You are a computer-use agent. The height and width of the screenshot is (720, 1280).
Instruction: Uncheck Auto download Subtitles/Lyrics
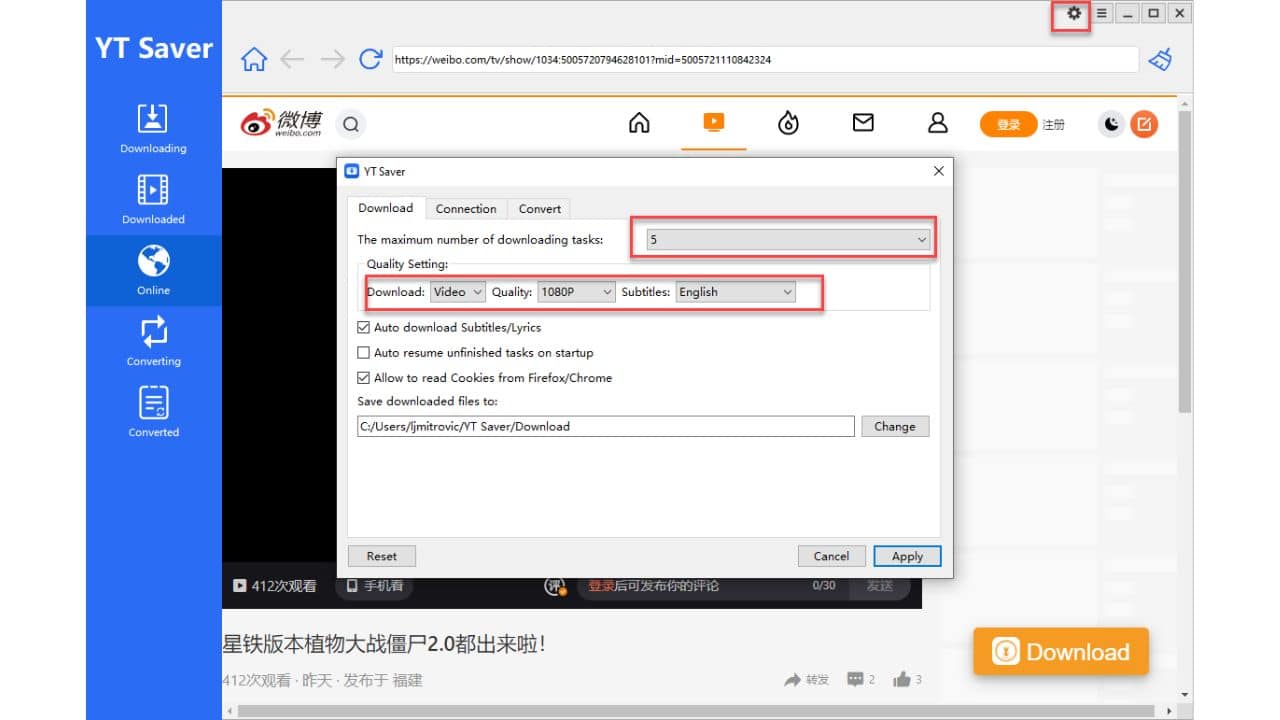[x=364, y=327]
